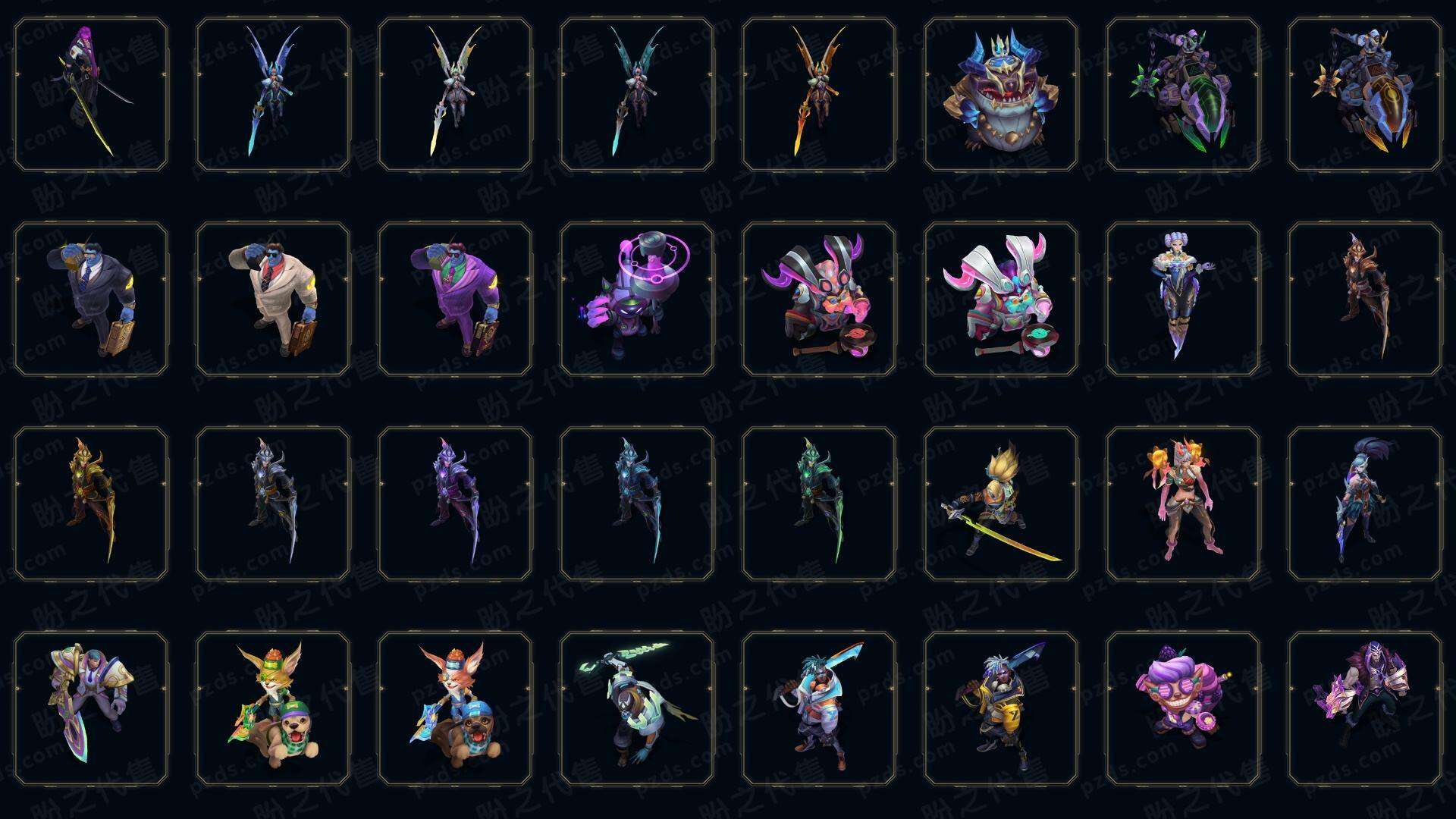
Task: Select the purple-haired dual-sword skin tile
Action: pos(91,94)
